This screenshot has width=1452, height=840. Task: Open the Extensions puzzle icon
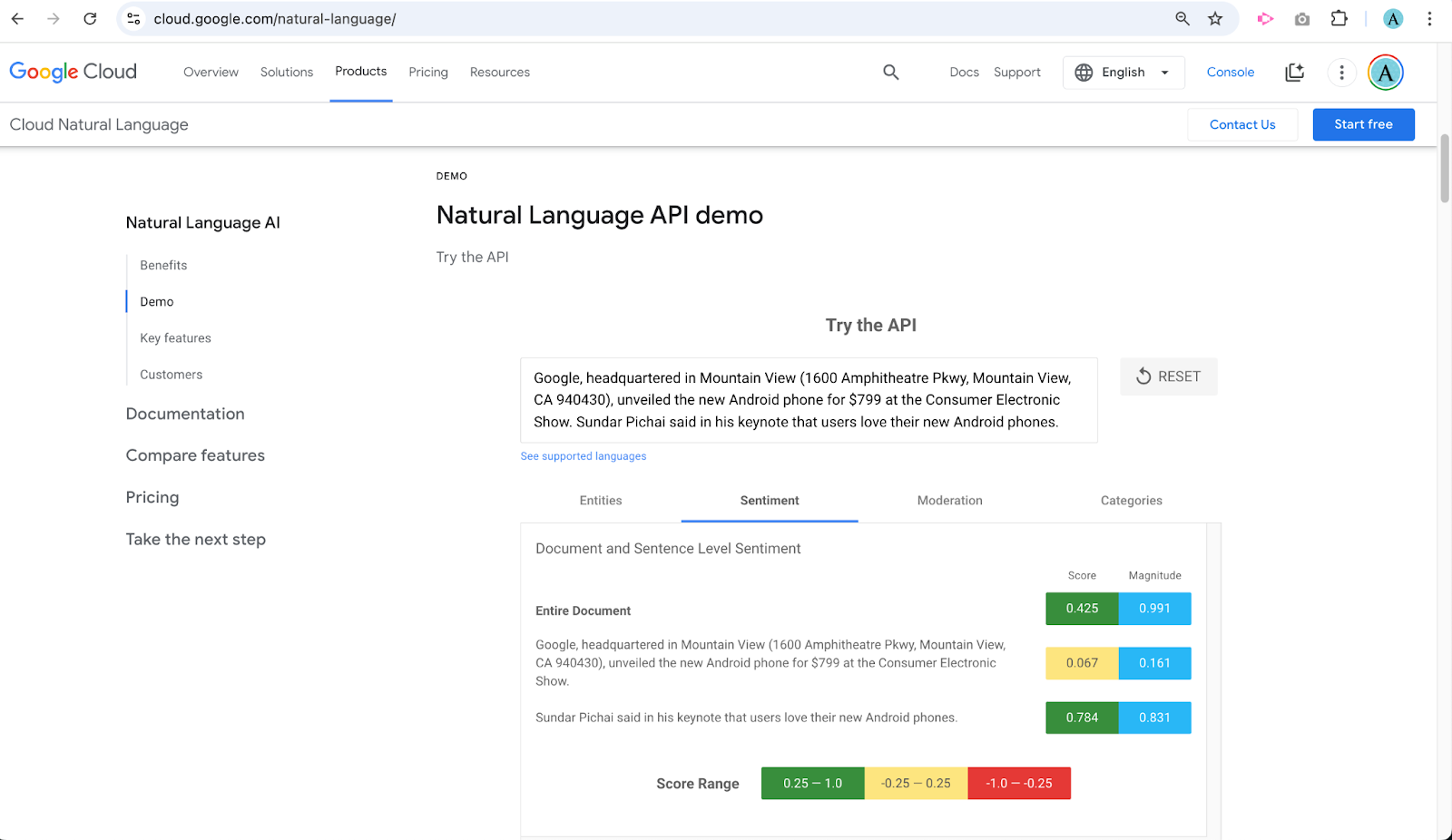1339,18
